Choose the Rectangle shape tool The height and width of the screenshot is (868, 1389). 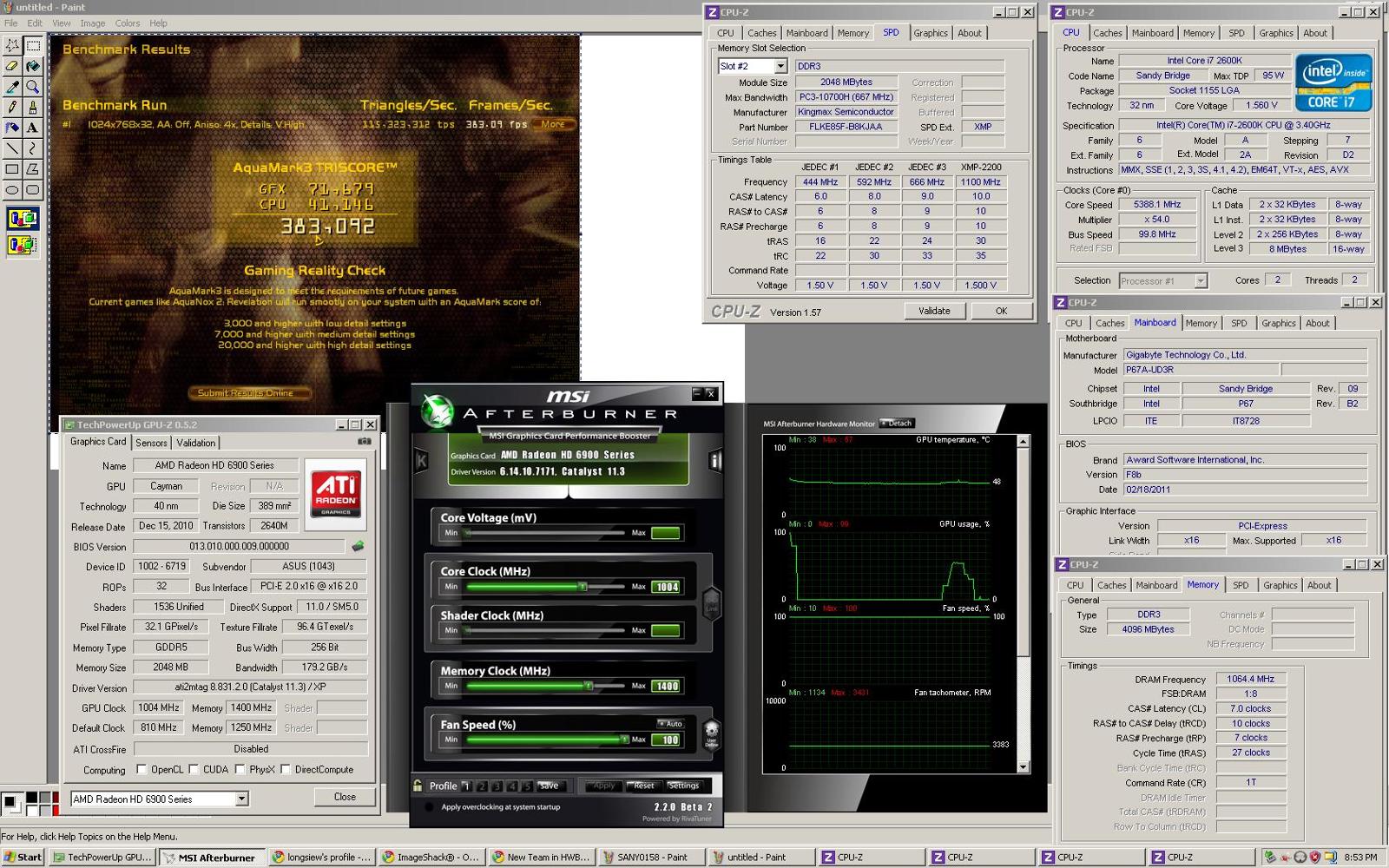(x=12, y=169)
